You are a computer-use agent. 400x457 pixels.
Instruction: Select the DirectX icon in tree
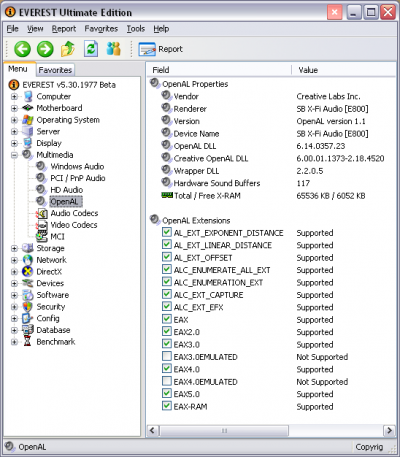pyautogui.click(x=27, y=272)
